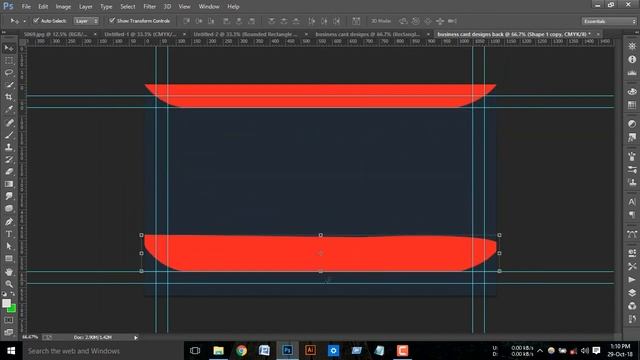Open the 3D menu
The image size is (640, 360).
pos(167,7)
